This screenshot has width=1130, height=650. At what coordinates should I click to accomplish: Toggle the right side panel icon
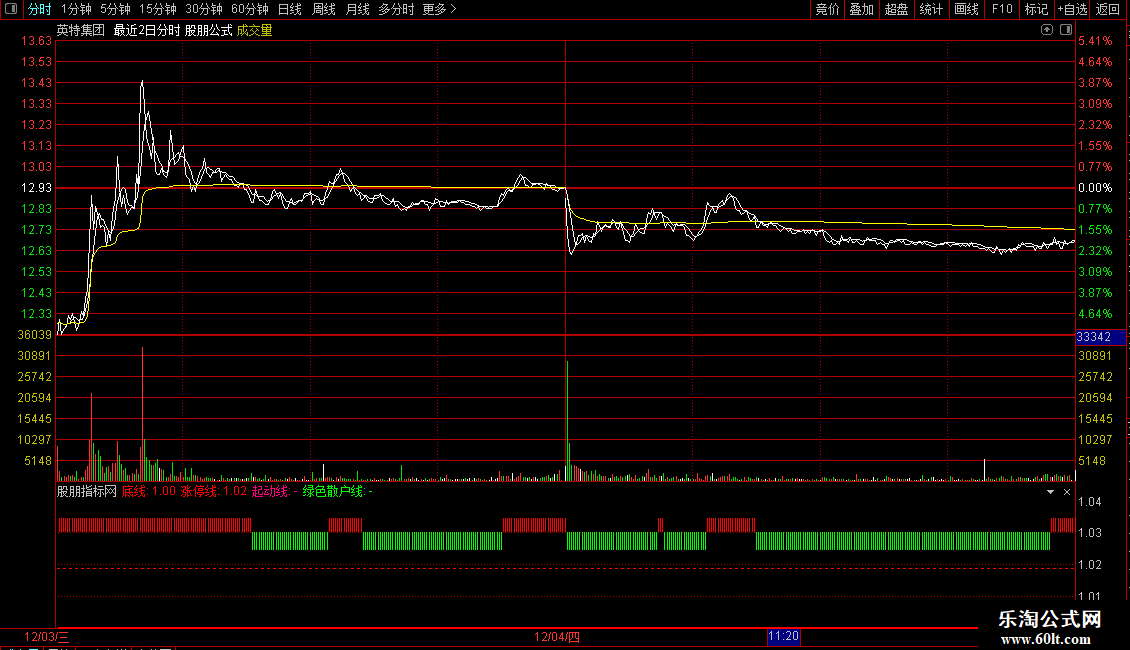[1066, 30]
